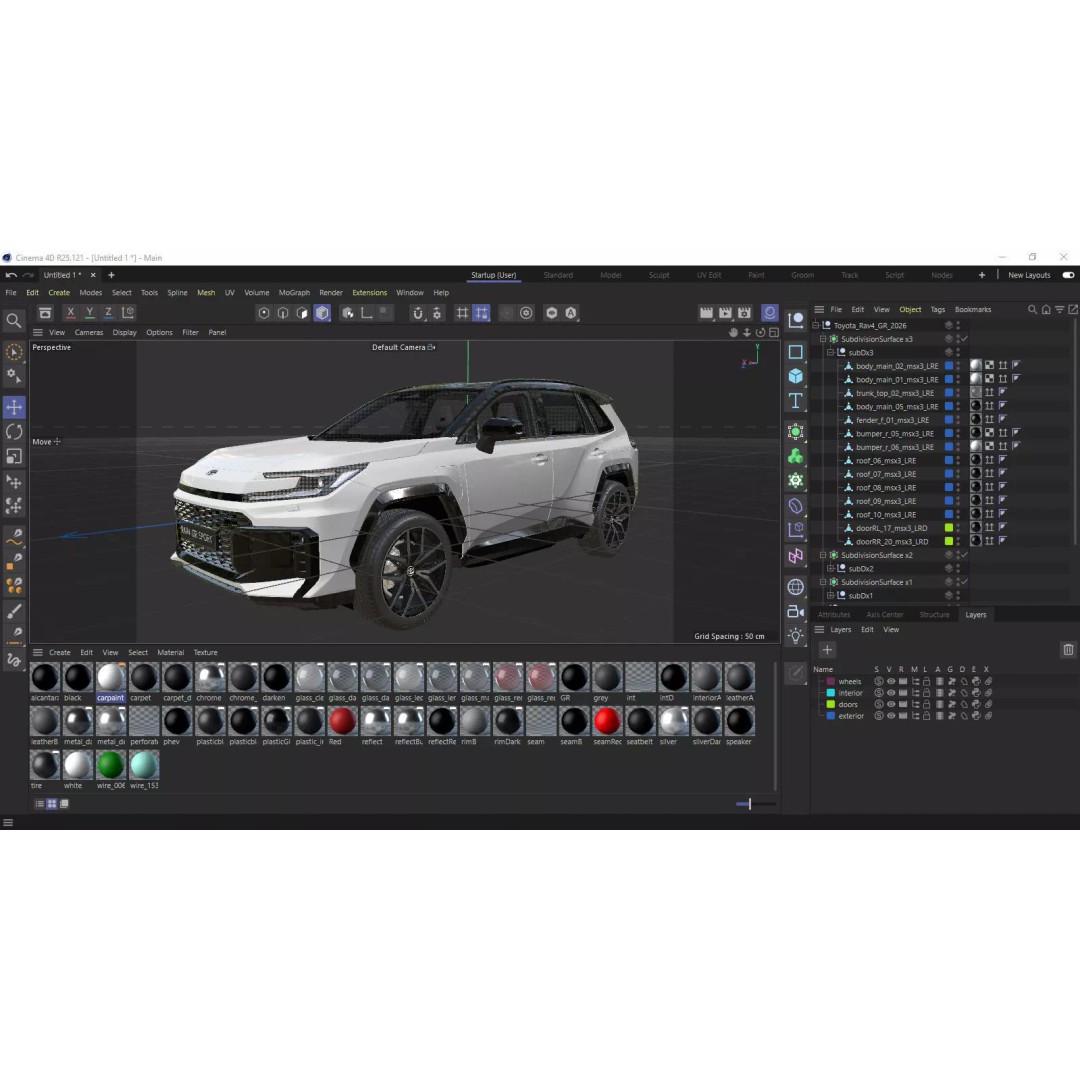This screenshot has height=1080, width=1080.
Task: Open the Rectangle spline primitive
Action: 796,352
